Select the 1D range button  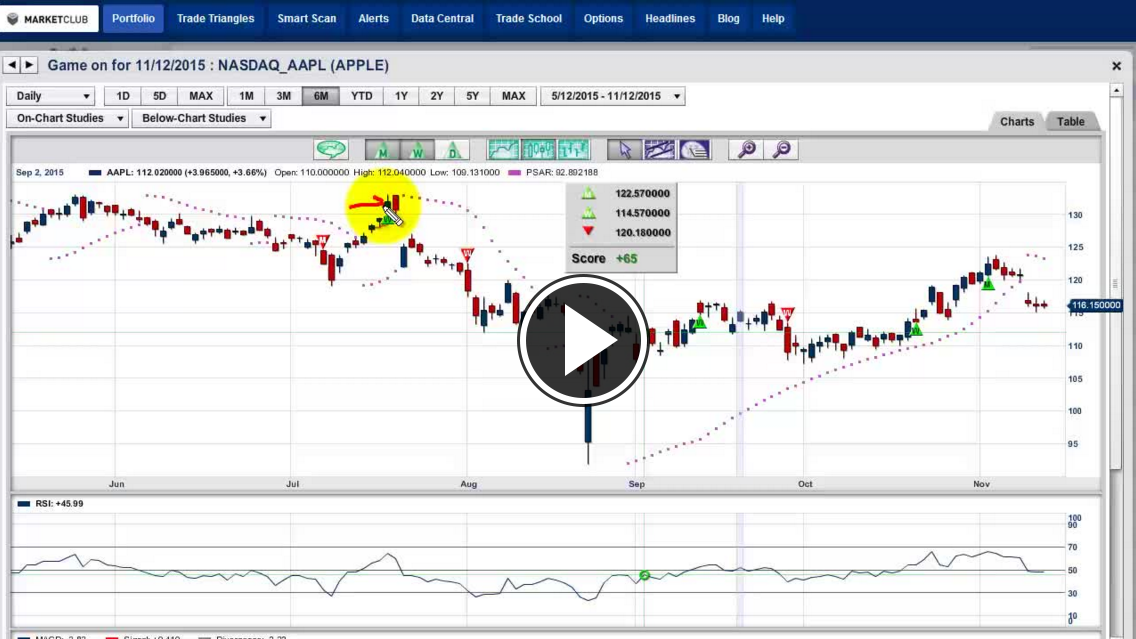122,96
